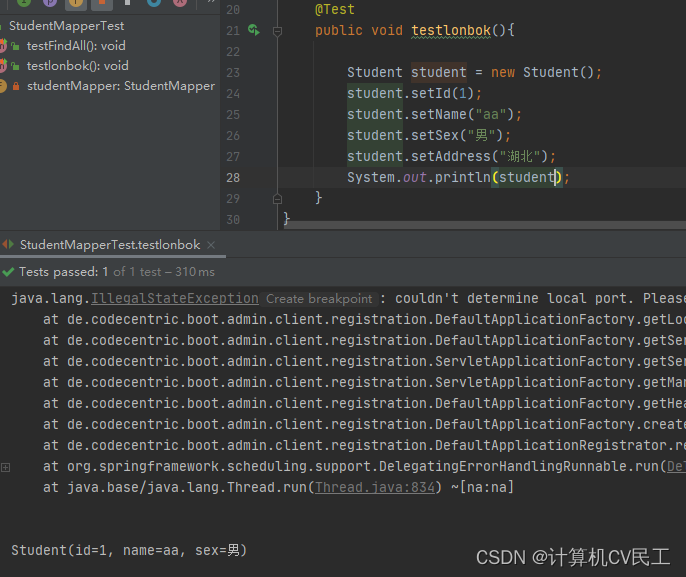686x577 pixels.
Task: Select testFindAll(): void in structure panel
Action: tap(76, 46)
